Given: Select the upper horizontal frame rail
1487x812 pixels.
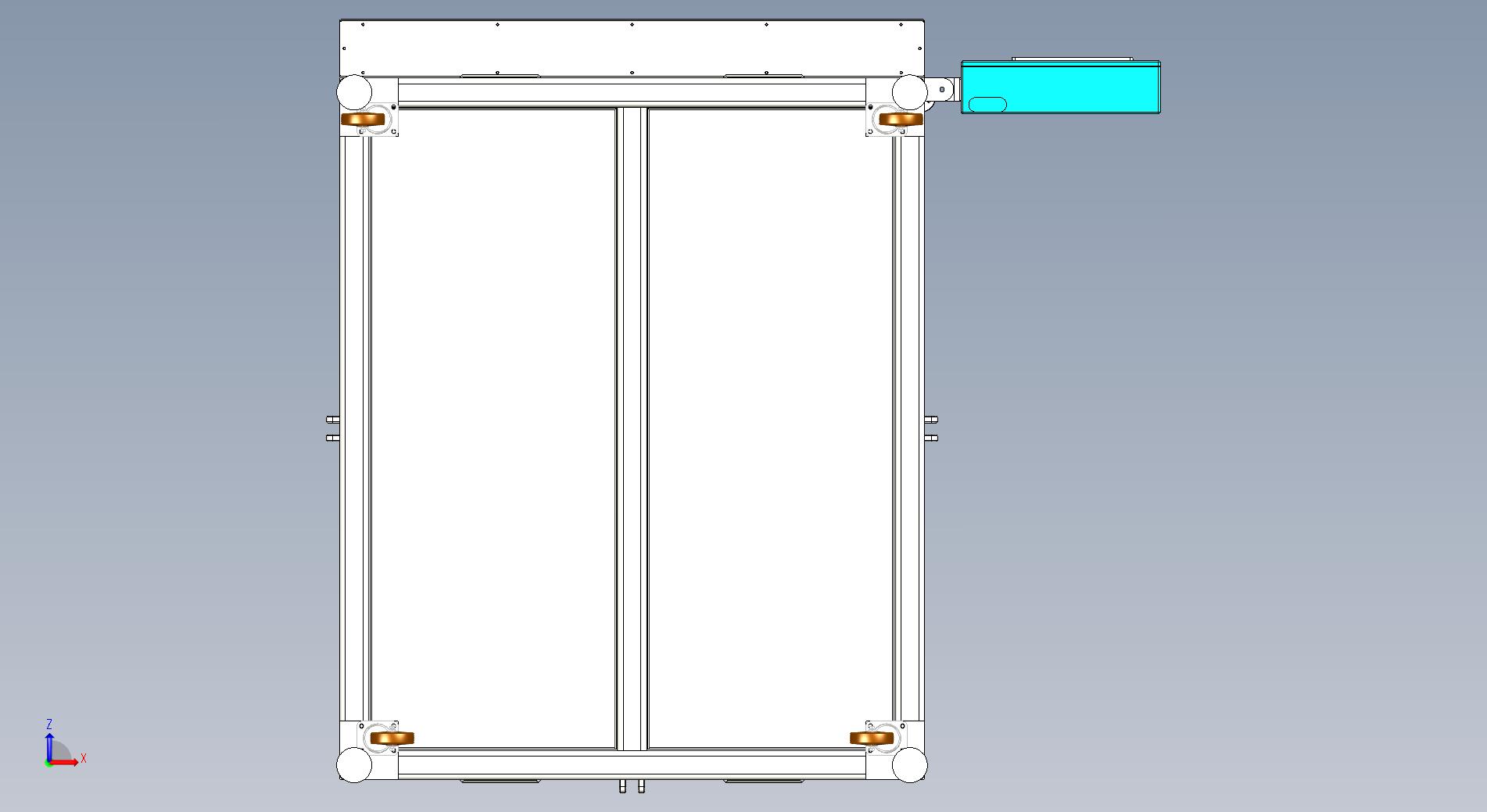Looking at the screenshot, I should click(632, 94).
